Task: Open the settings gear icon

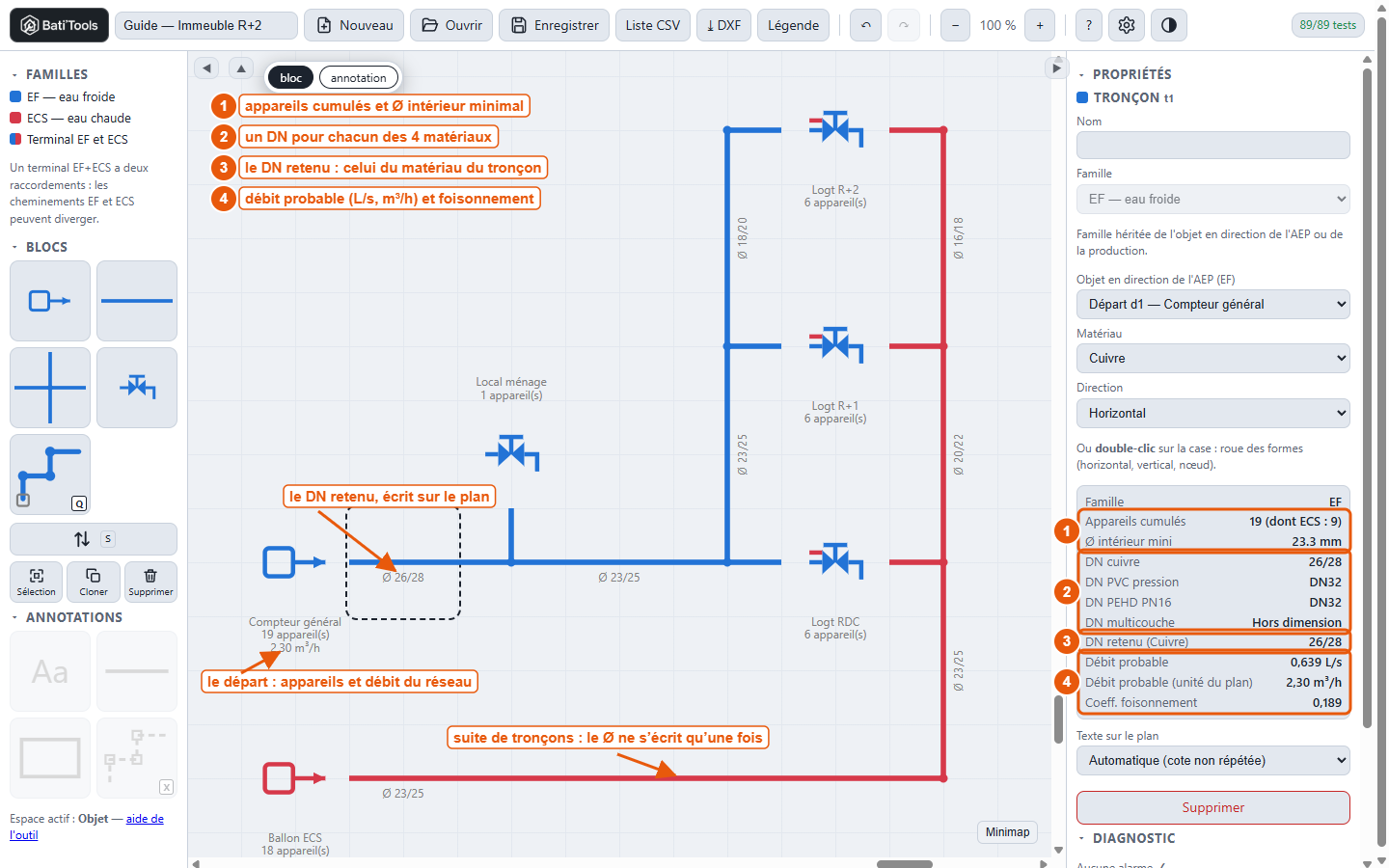Action: [1127, 25]
